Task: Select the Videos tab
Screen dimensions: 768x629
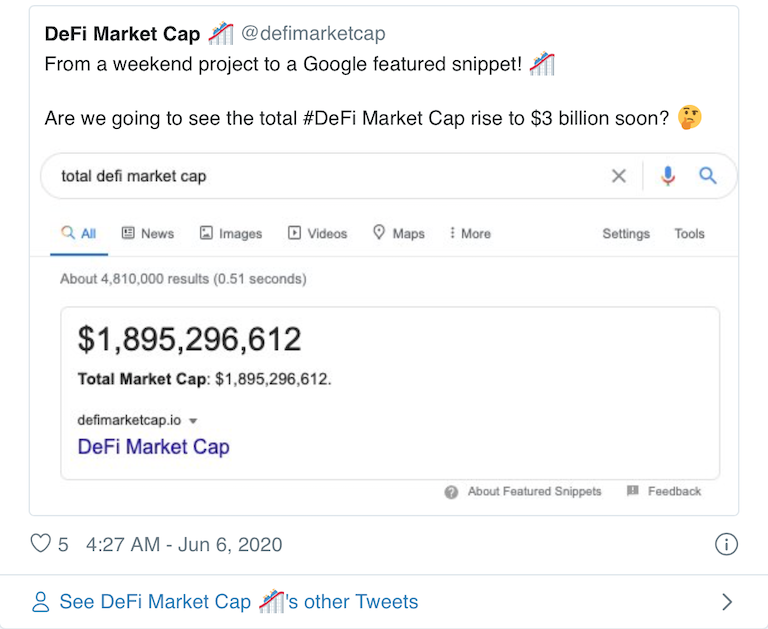Action: tap(317, 234)
